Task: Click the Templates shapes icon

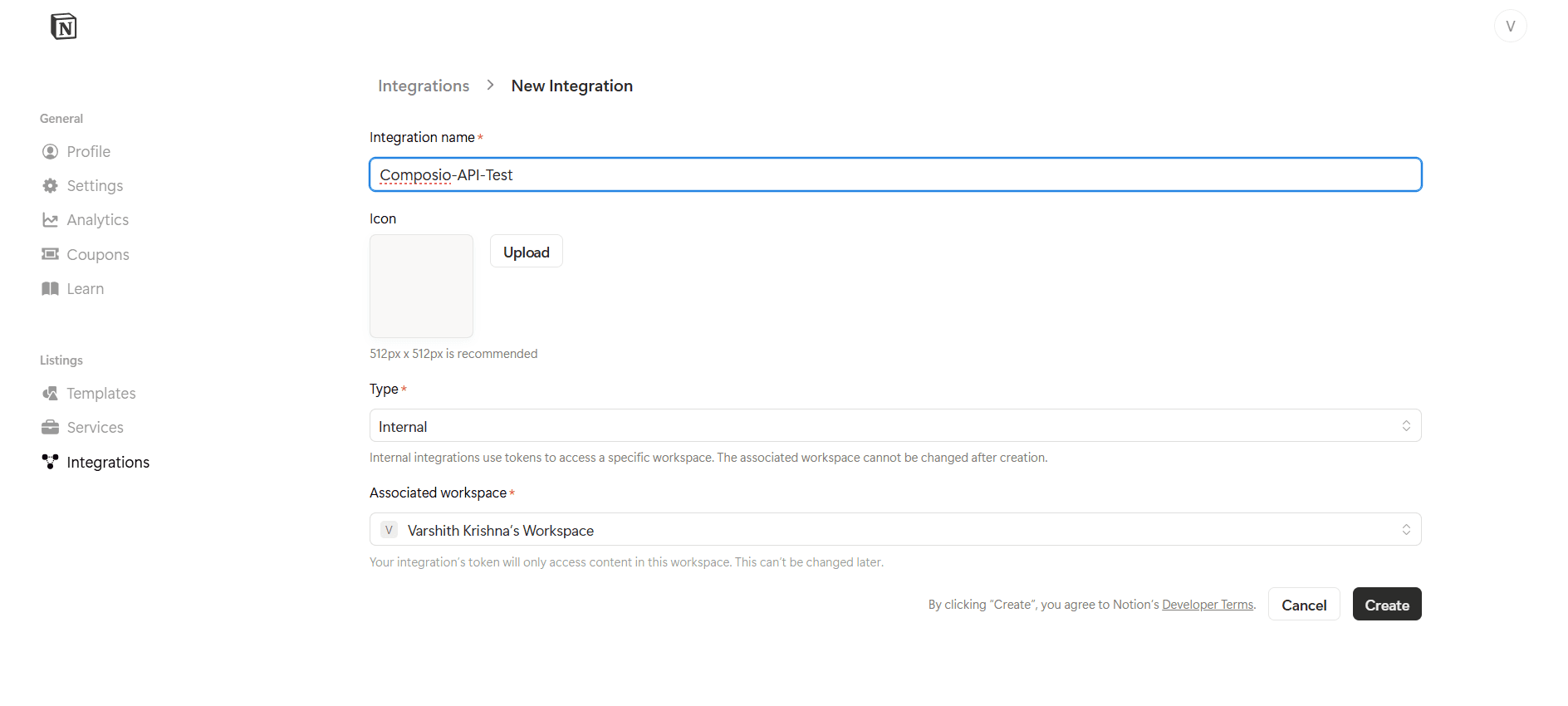Action: [51, 393]
